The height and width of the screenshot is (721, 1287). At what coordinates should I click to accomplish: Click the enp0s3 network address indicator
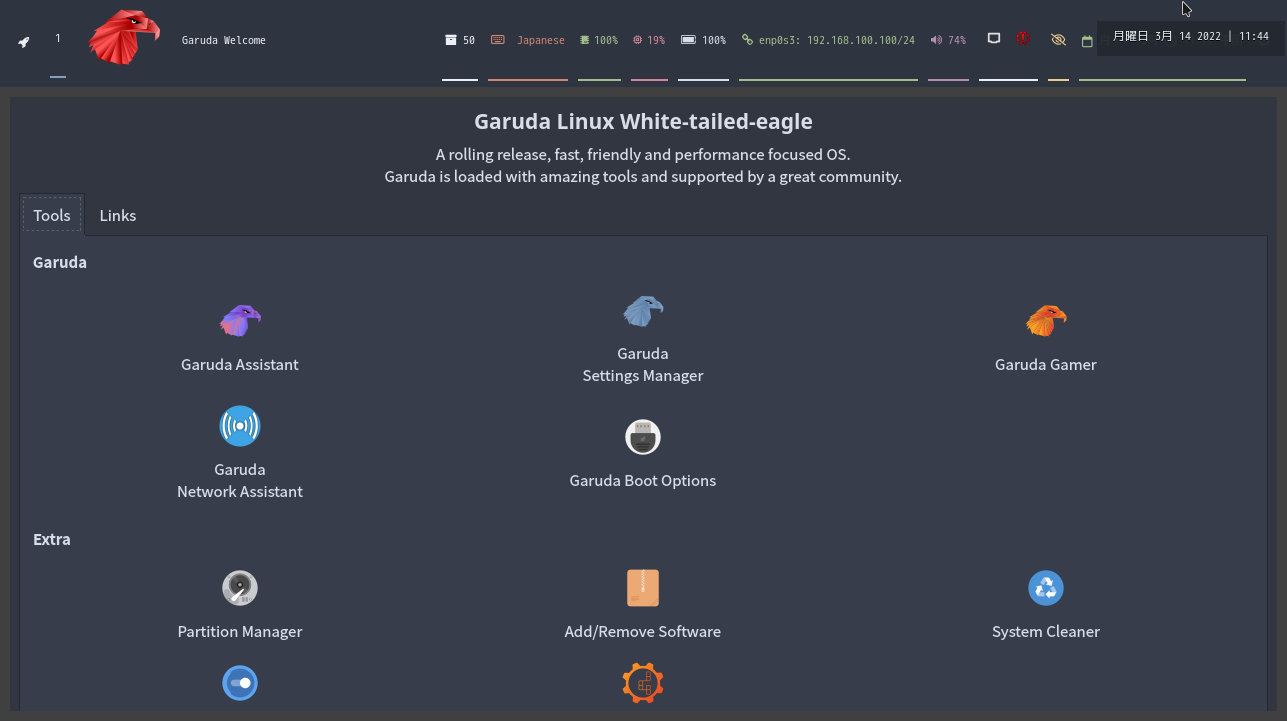pos(828,40)
